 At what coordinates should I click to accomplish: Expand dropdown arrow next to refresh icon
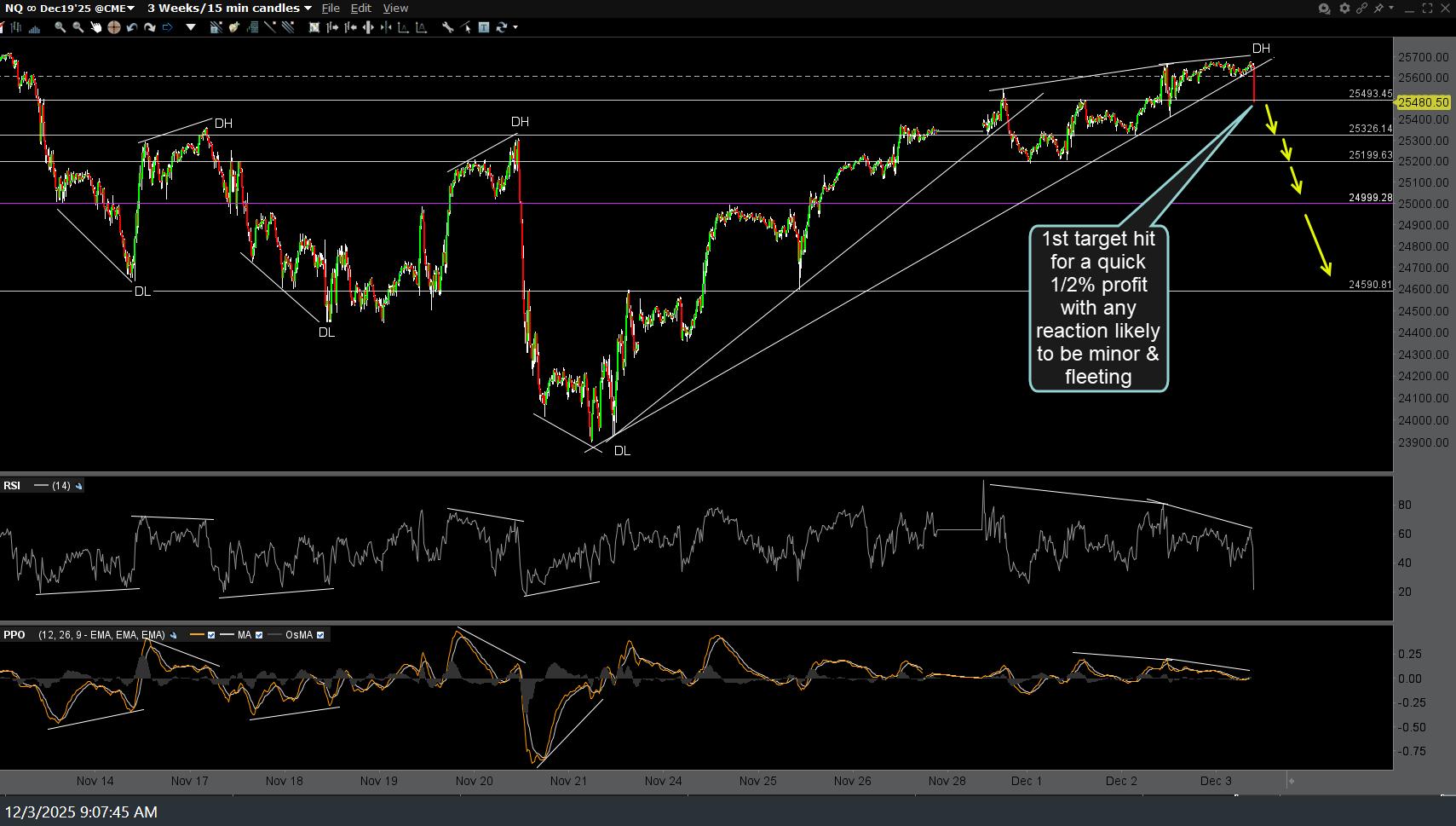[515, 27]
